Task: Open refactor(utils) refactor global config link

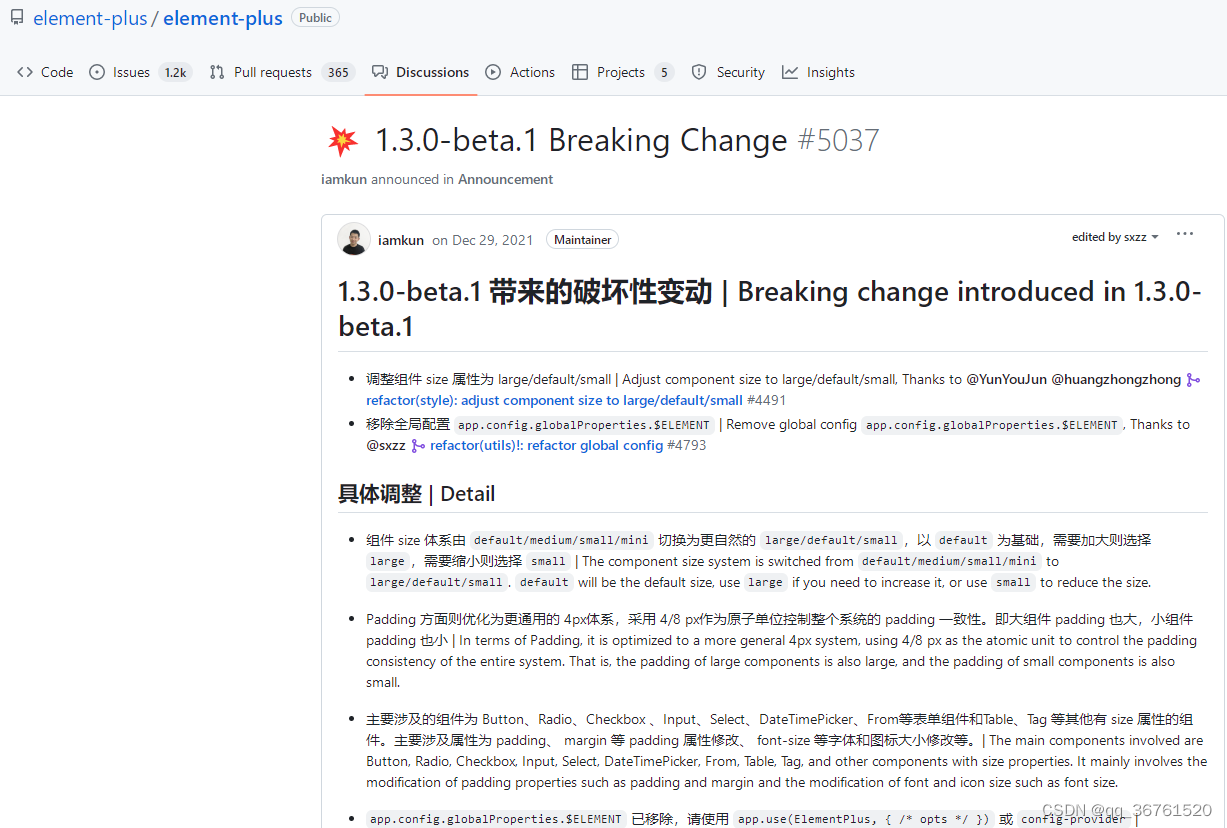Action: point(546,446)
